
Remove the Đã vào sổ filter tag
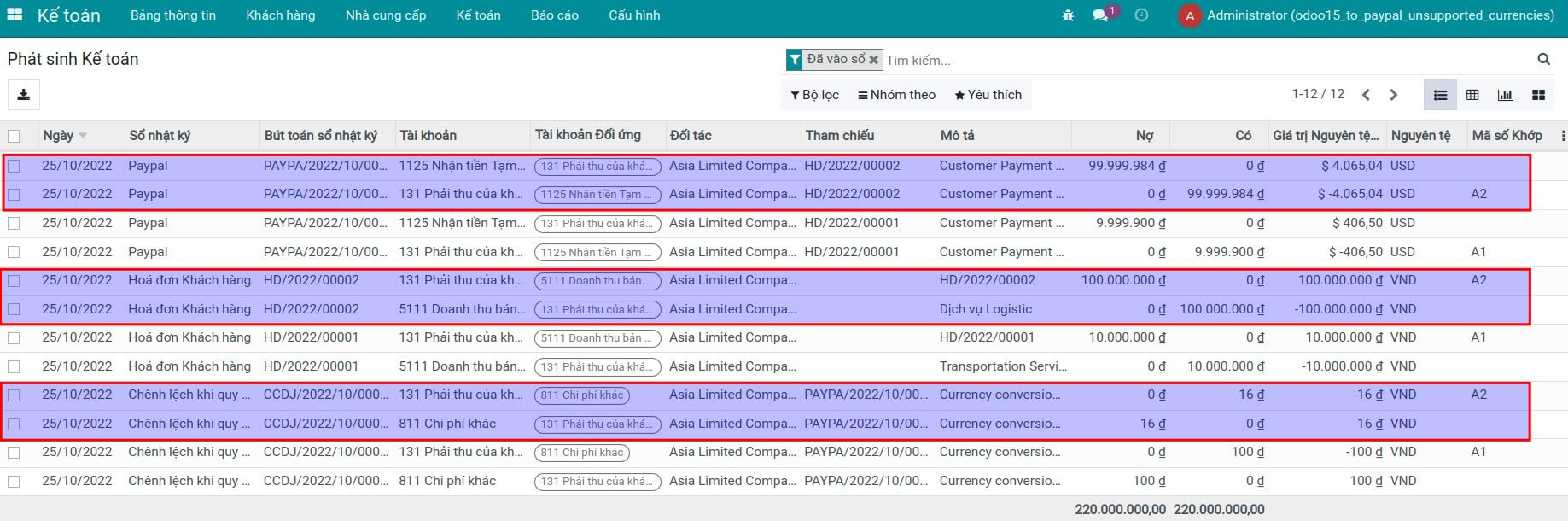(x=873, y=60)
